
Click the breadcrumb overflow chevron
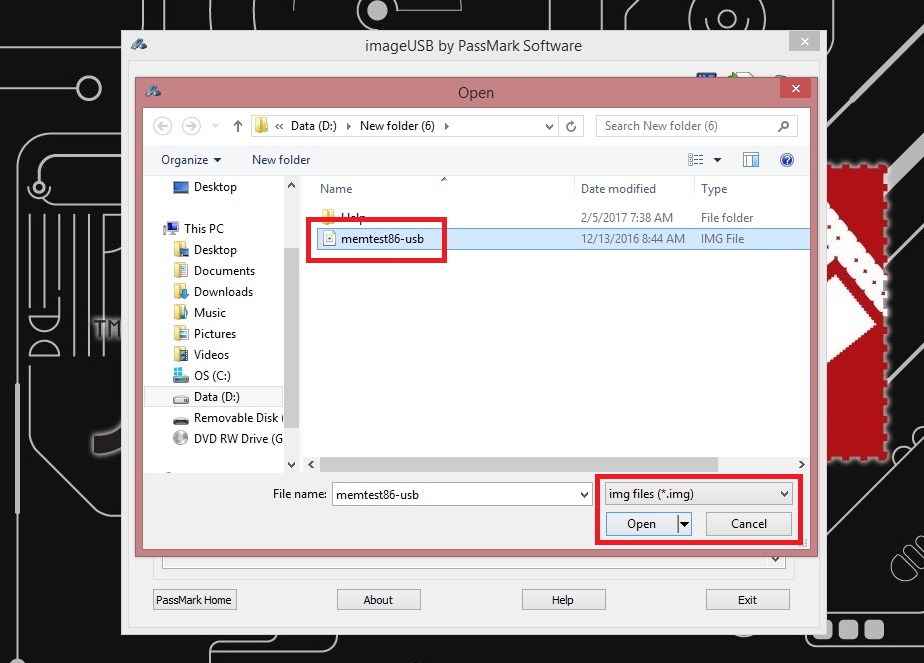click(279, 126)
